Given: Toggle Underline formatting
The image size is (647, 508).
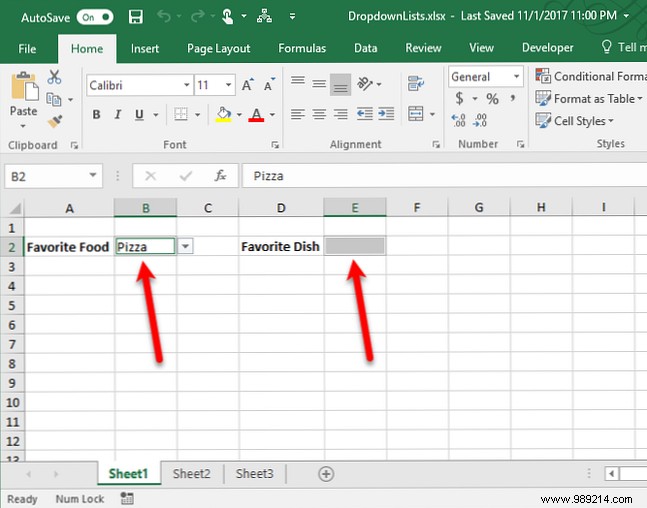Looking at the screenshot, I should (139, 114).
